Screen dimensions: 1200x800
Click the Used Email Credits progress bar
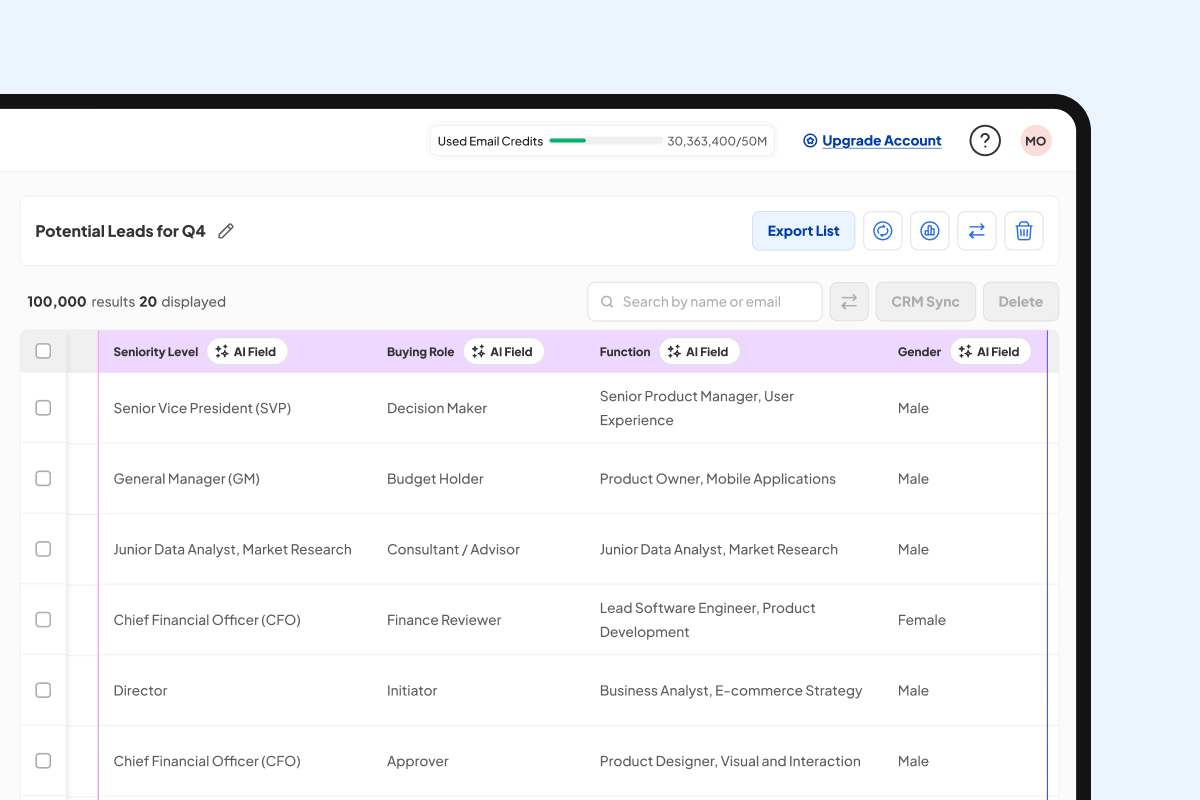pyautogui.click(x=605, y=141)
